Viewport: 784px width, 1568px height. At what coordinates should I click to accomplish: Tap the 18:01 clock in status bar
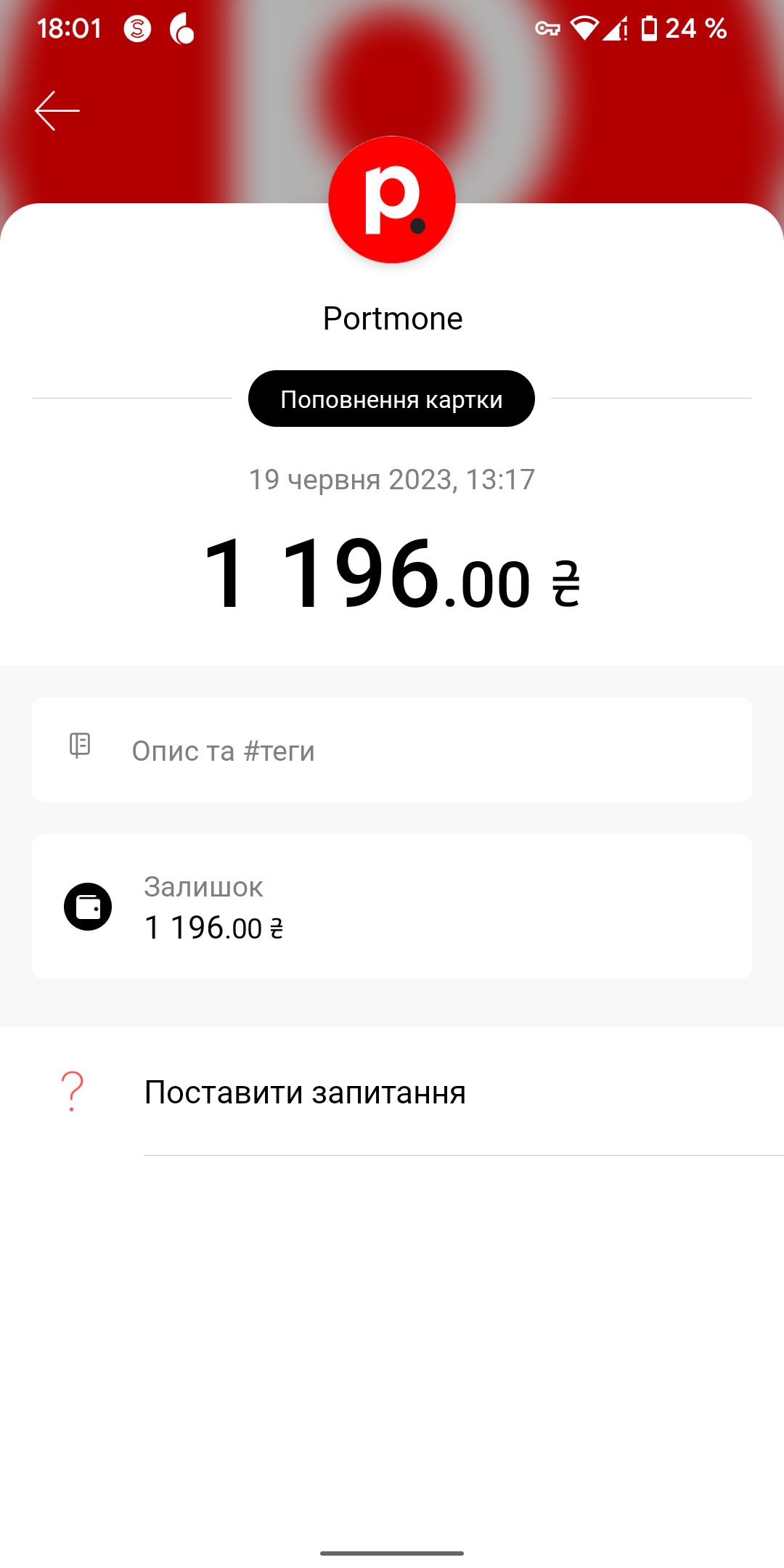click(x=70, y=29)
